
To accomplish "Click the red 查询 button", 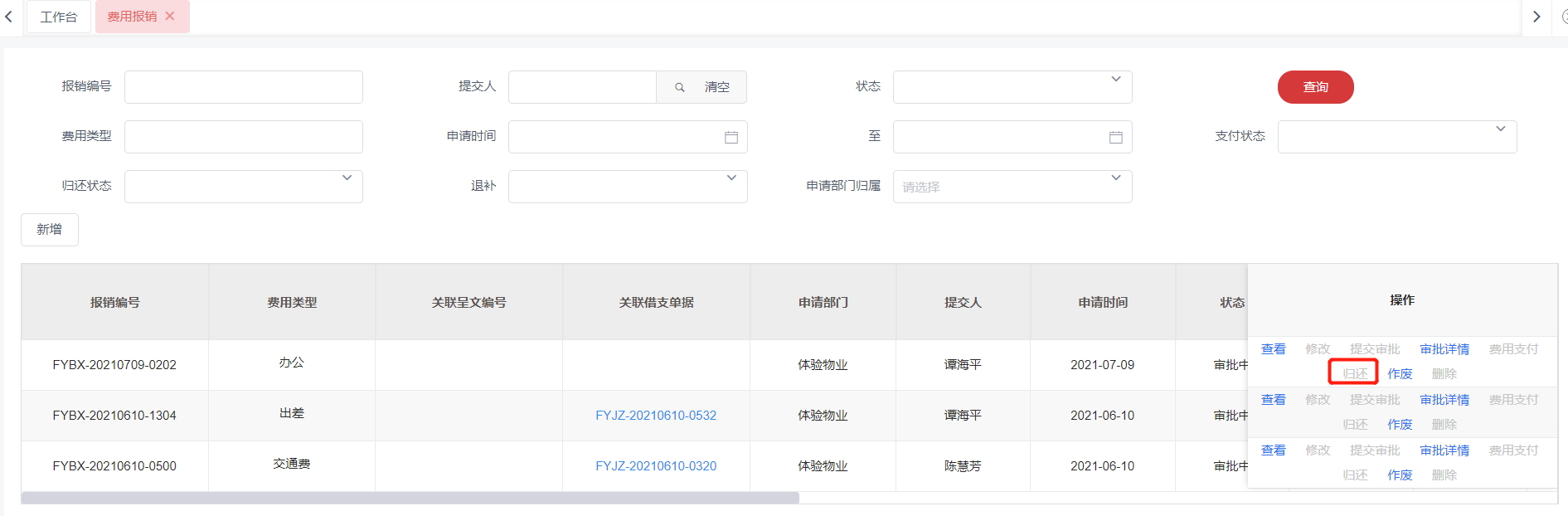I will coord(1315,87).
